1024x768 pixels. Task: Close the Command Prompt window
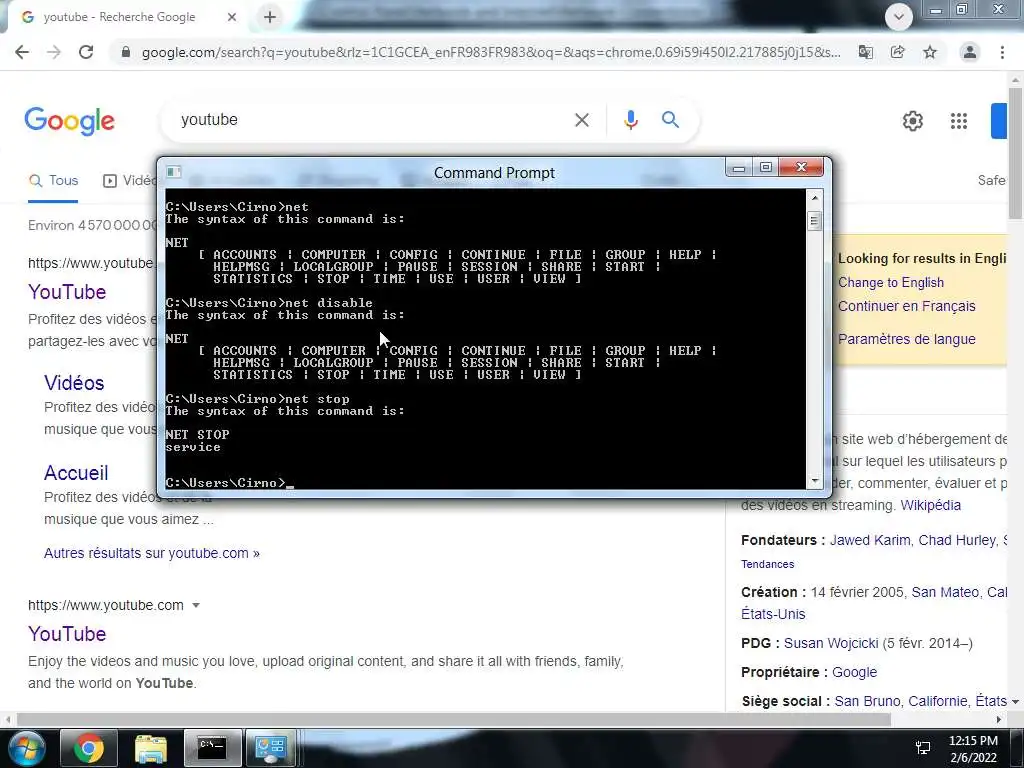tap(802, 168)
